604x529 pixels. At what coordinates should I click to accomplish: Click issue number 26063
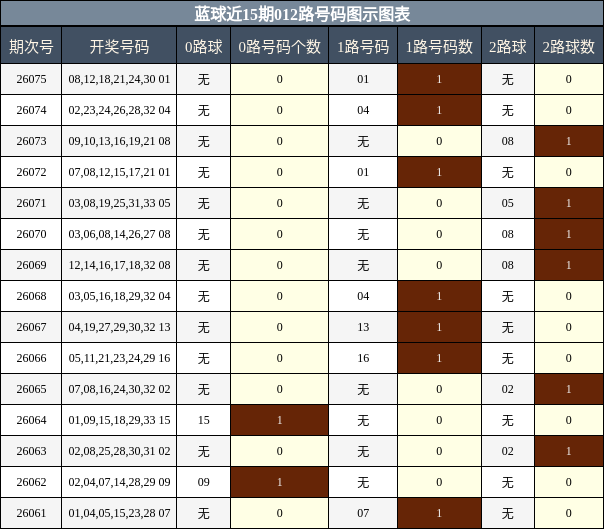(31, 451)
